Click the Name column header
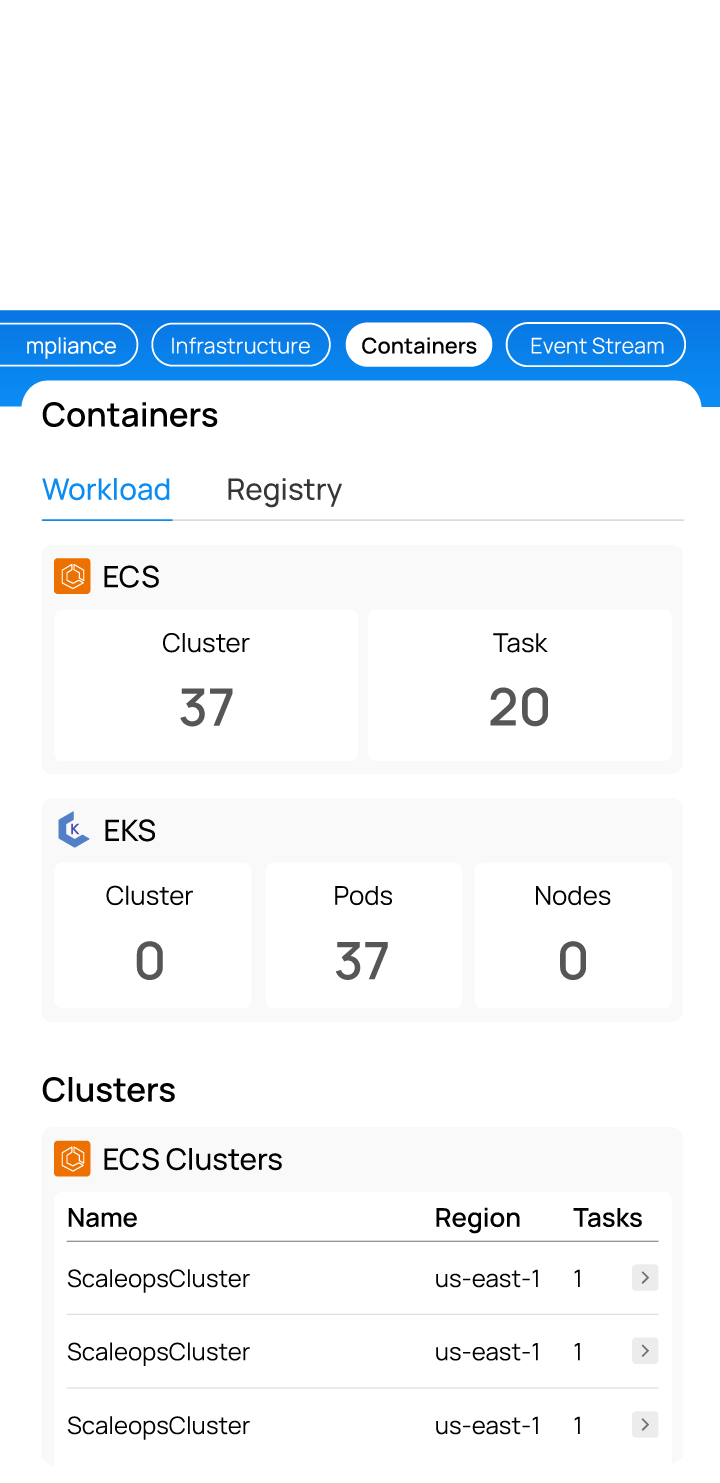 pyautogui.click(x=102, y=1218)
